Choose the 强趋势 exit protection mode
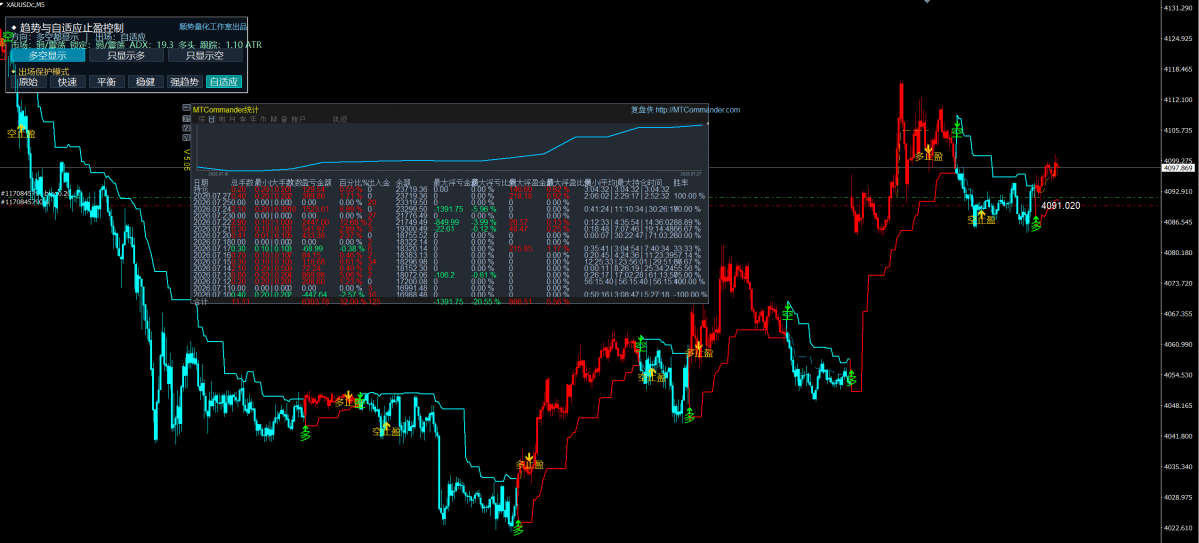 pyautogui.click(x=184, y=82)
